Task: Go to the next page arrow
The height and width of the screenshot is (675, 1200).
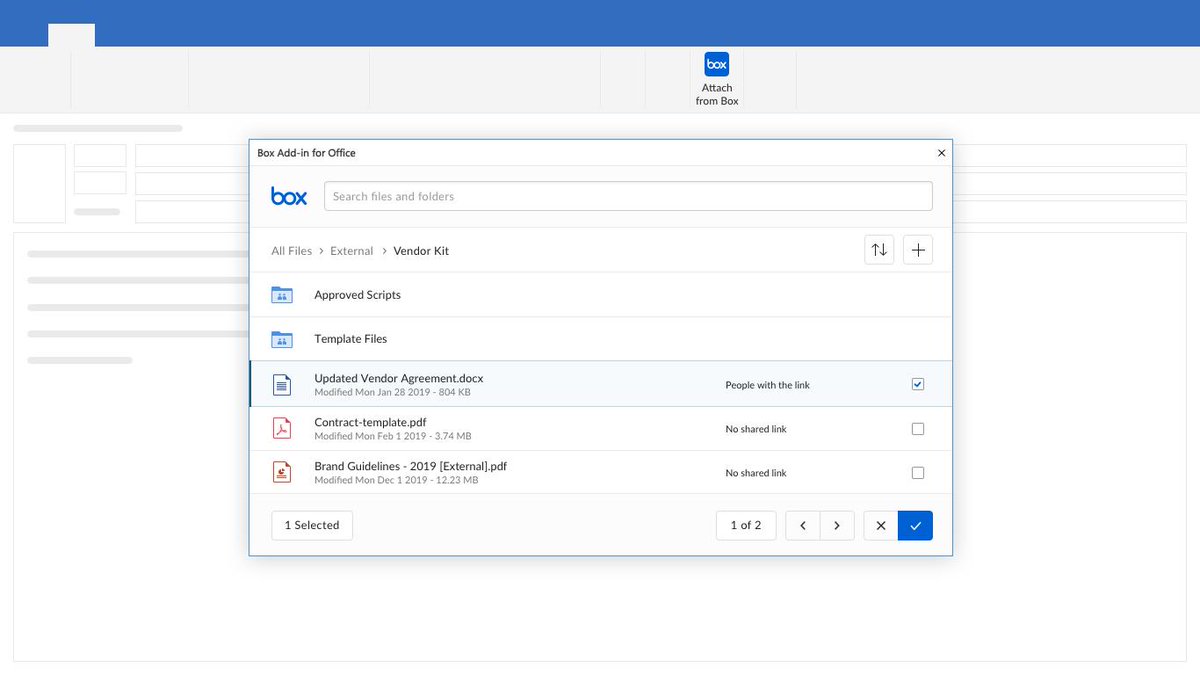Action: click(x=837, y=525)
